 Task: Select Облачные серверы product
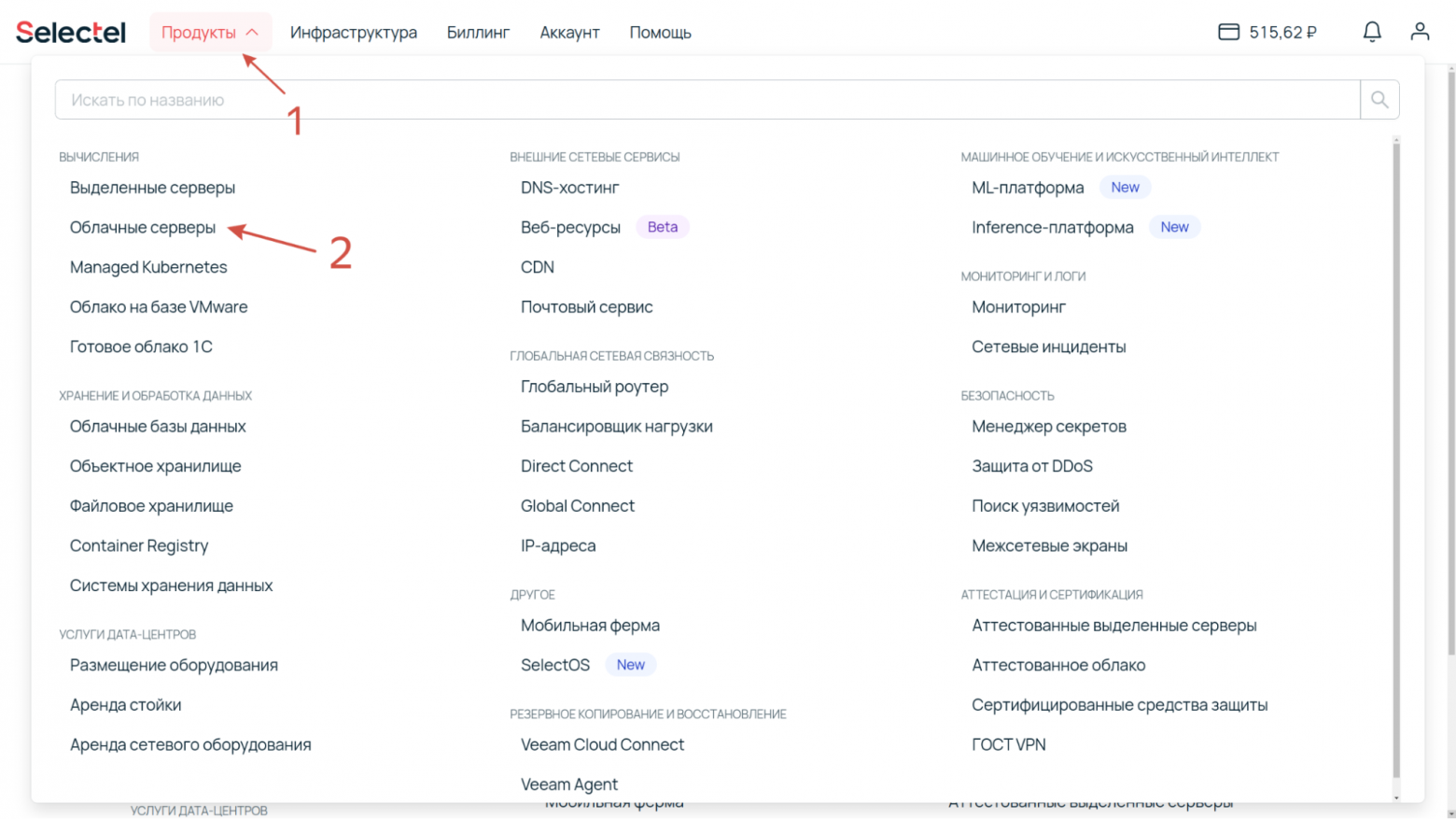tap(143, 228)
